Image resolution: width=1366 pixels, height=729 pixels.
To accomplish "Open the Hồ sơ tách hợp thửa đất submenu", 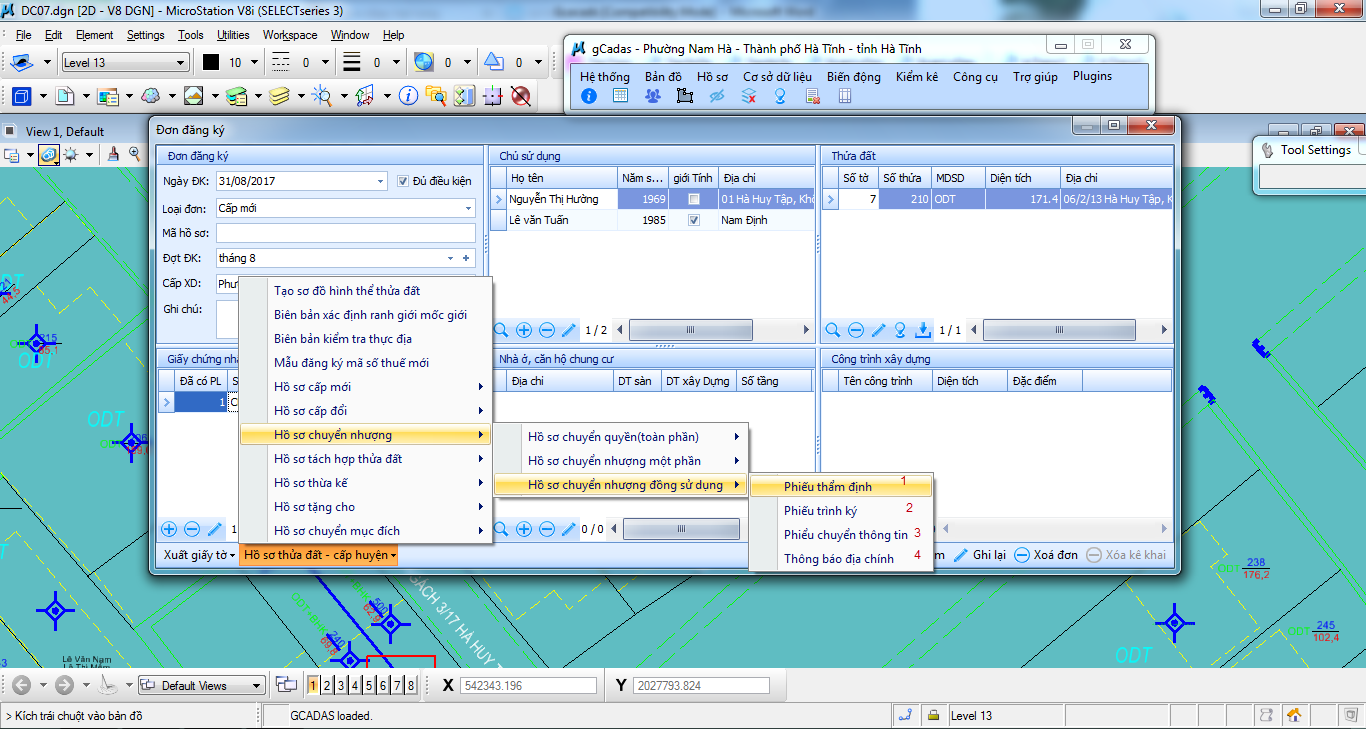I will 338,459.
